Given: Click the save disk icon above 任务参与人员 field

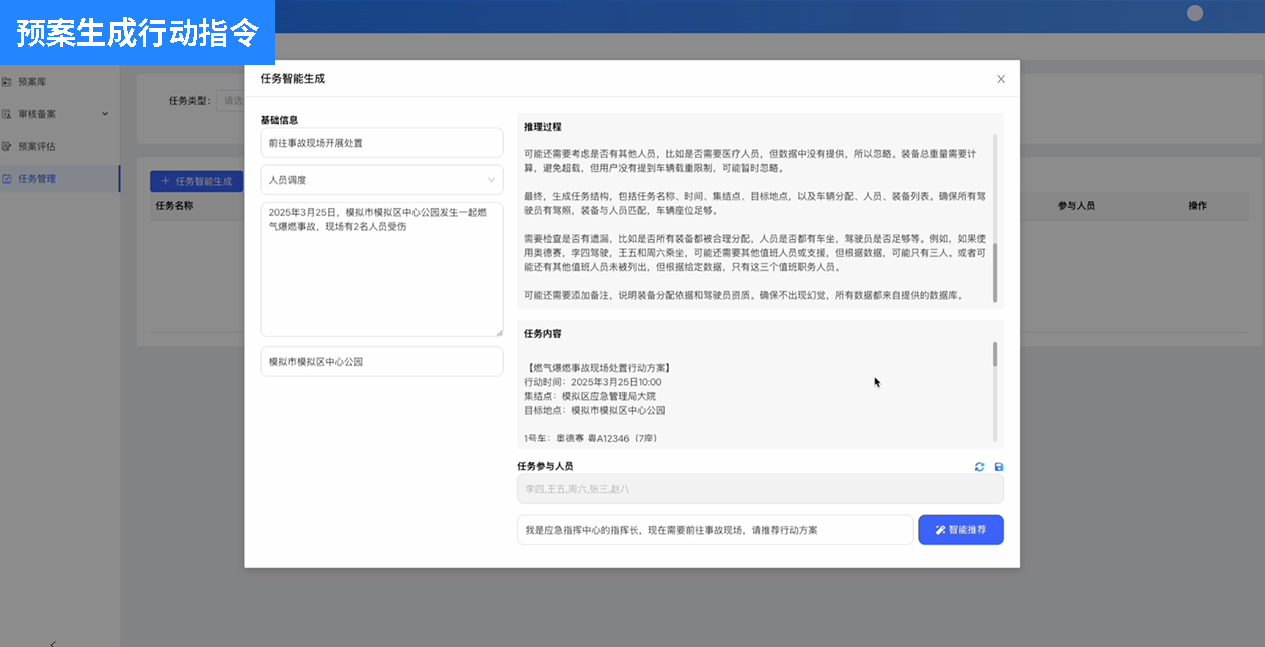Looking at the screenshot, I should [999, 467].
